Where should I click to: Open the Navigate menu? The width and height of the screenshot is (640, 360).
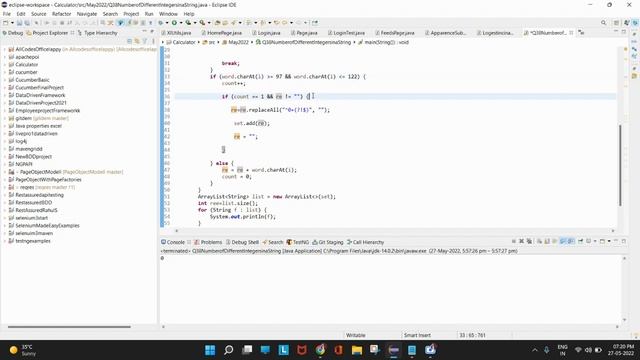tap(87, 14)
